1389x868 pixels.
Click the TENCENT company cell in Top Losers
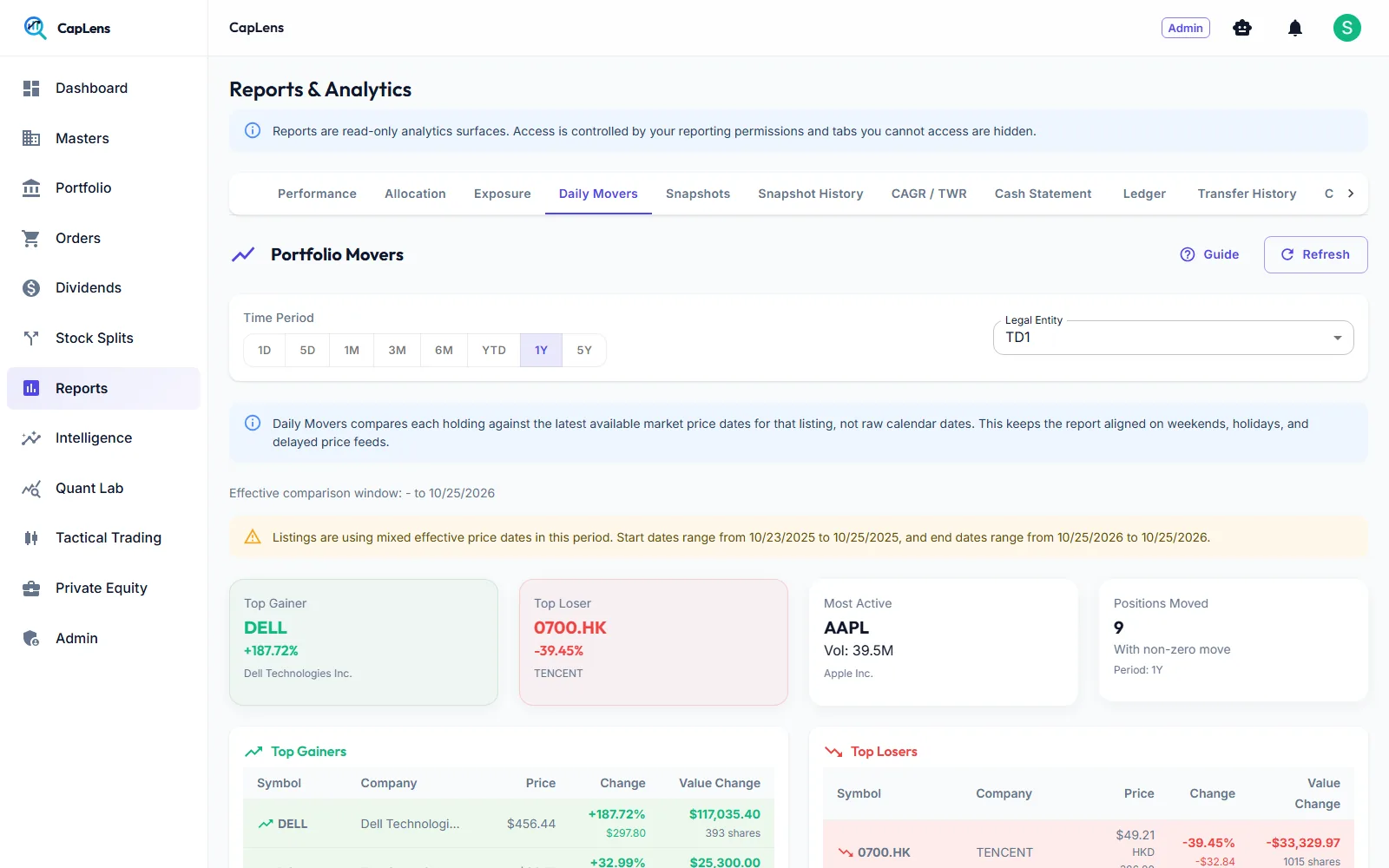pyautogui.click(x=1004, y=852)
